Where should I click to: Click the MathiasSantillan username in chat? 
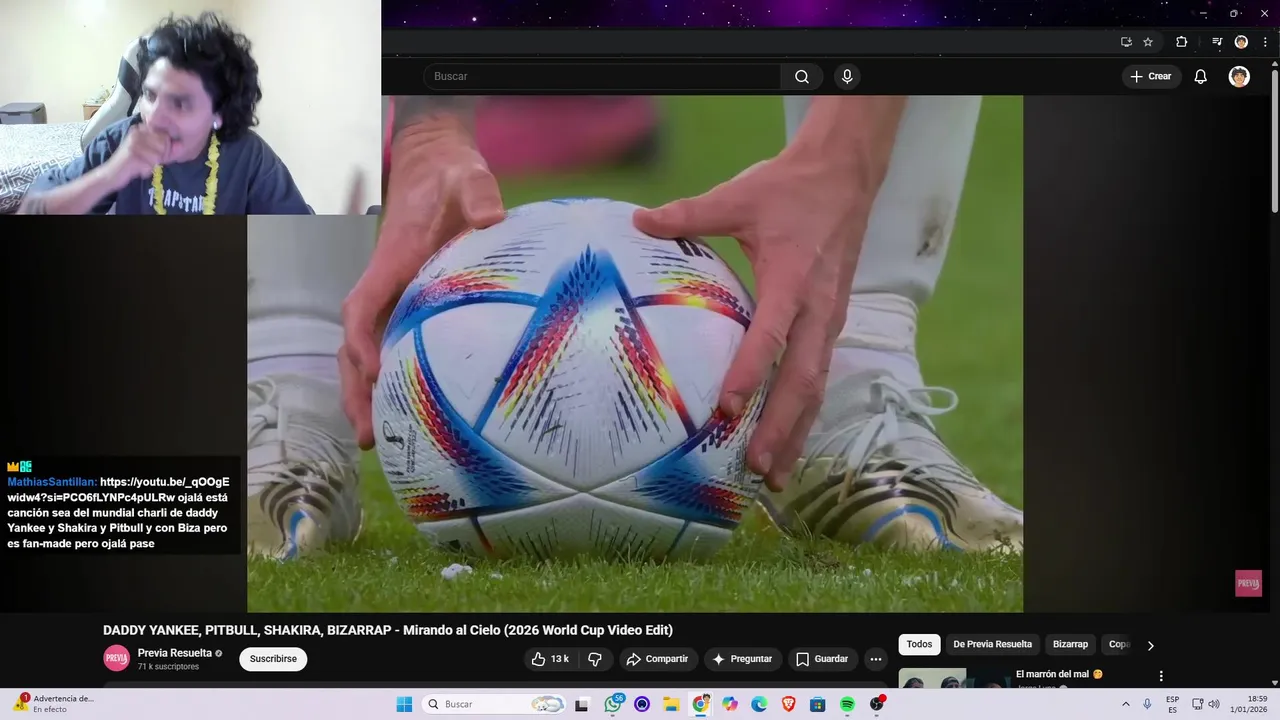52,482
